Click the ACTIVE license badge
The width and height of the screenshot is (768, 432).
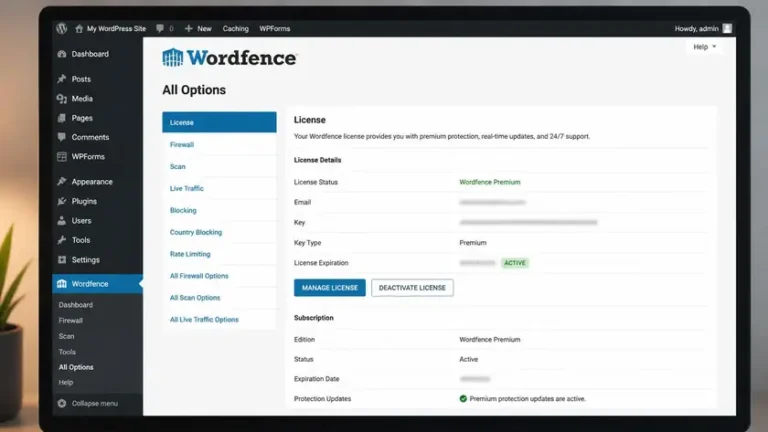(x=515, y=263)
